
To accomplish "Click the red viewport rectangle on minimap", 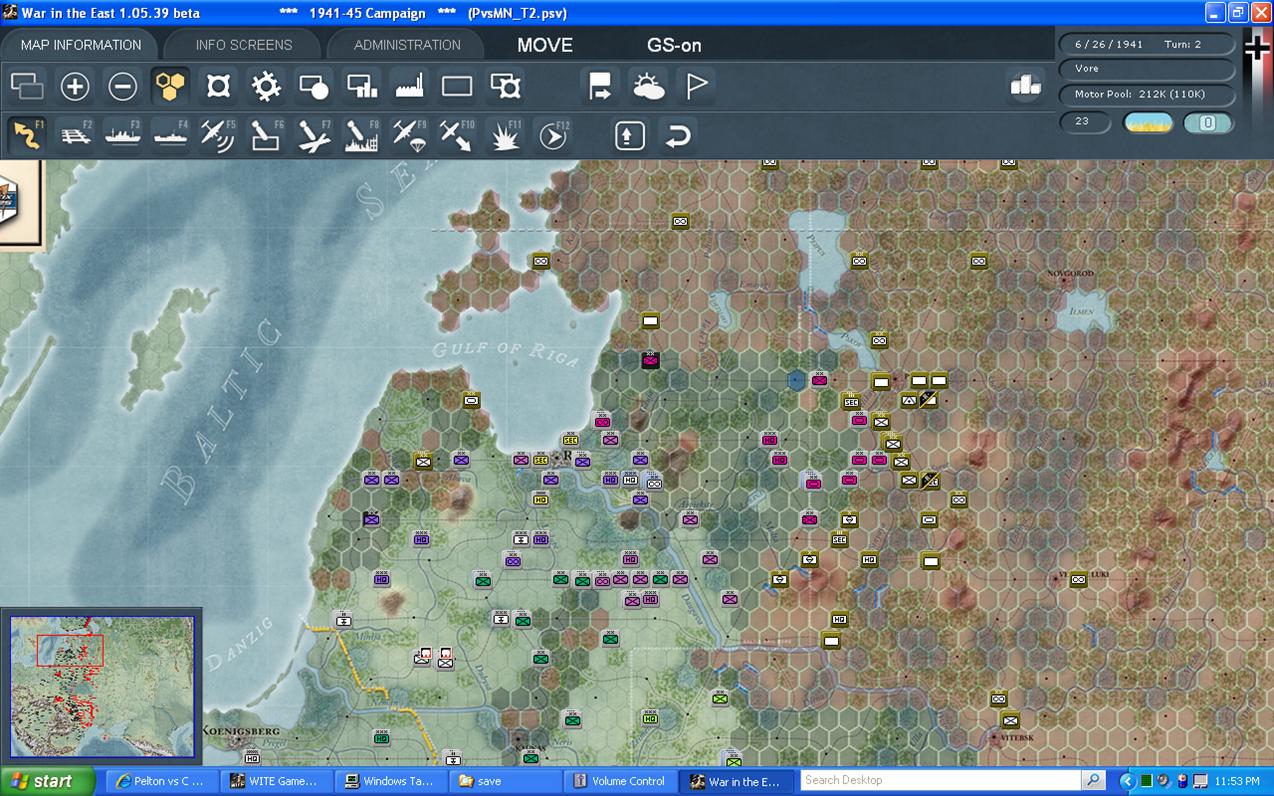I will click(70, 650).
